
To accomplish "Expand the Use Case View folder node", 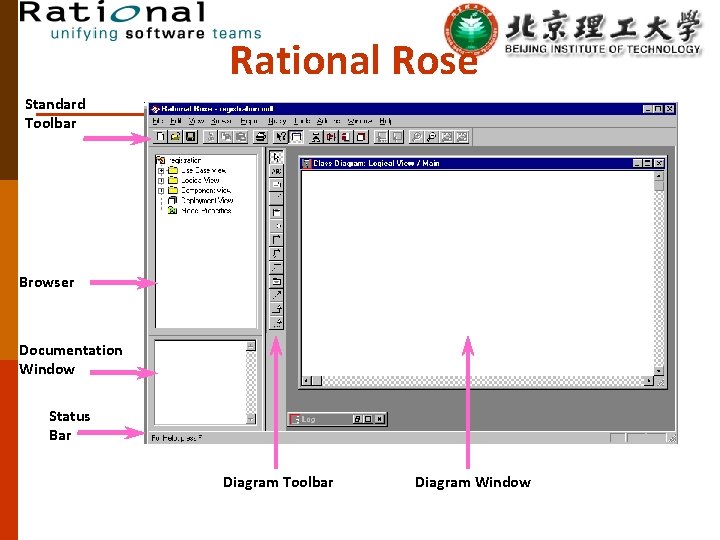I will 161,171.
